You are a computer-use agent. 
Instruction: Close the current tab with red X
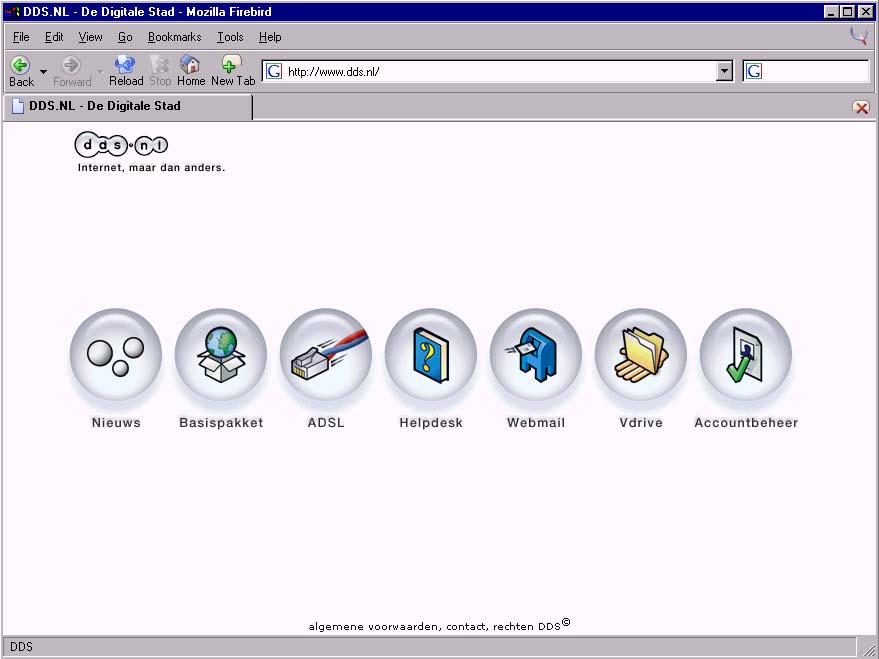pos(861,107)
